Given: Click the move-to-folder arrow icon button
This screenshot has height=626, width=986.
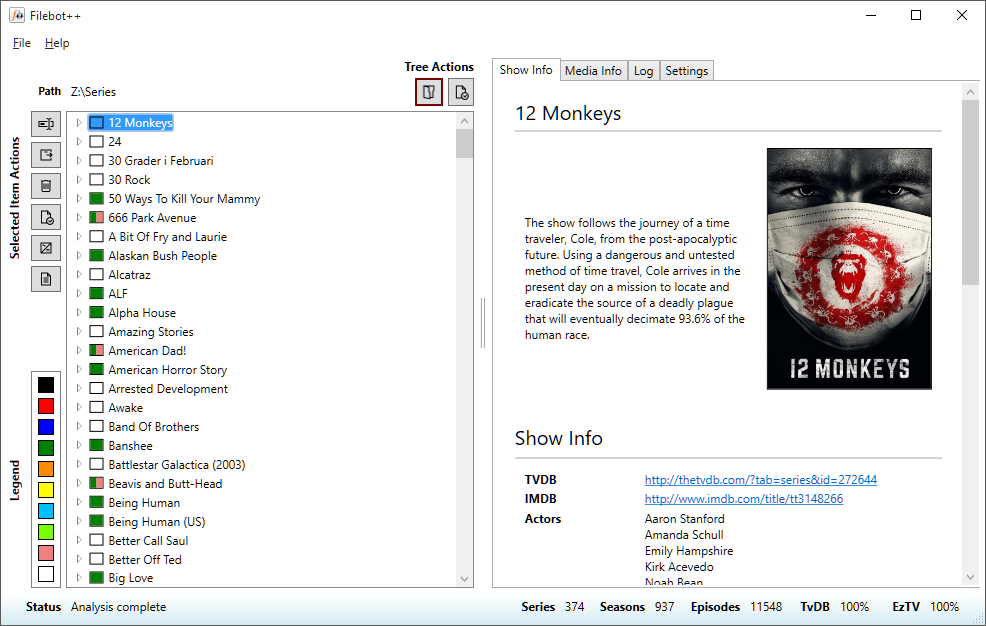Looking at the screenshot, I should tap(46, 155).
